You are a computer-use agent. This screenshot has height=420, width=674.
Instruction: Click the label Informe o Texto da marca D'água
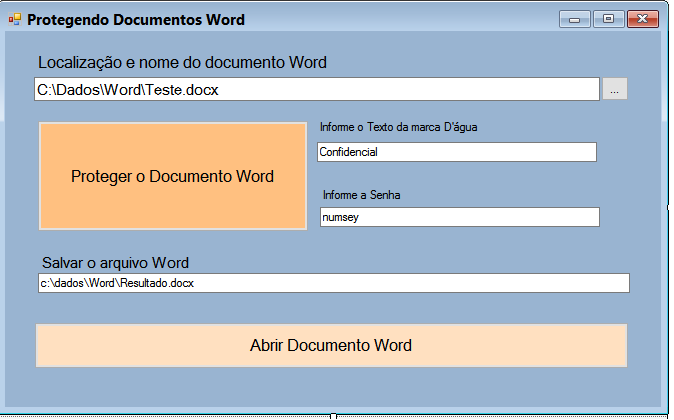(398, 127)
